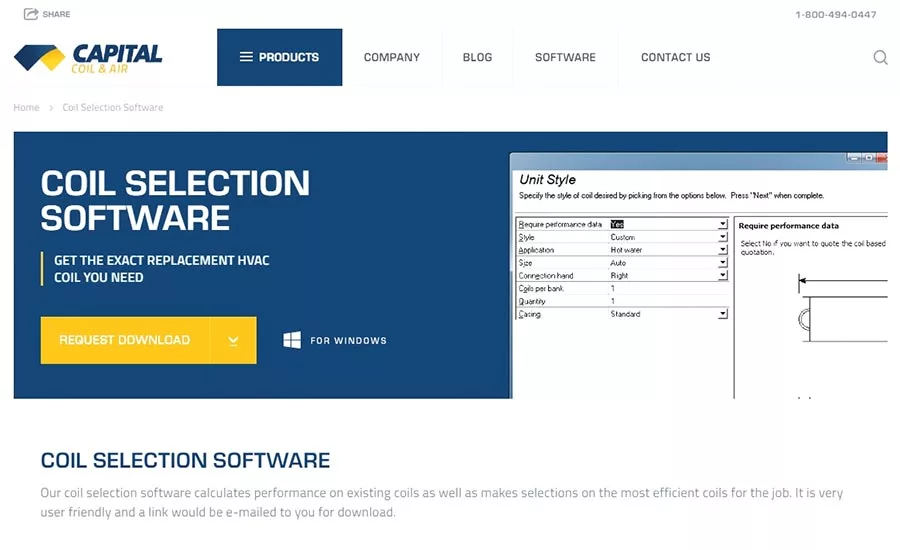
Task: Go to the Blog page
Action: [x=478, y=57]
